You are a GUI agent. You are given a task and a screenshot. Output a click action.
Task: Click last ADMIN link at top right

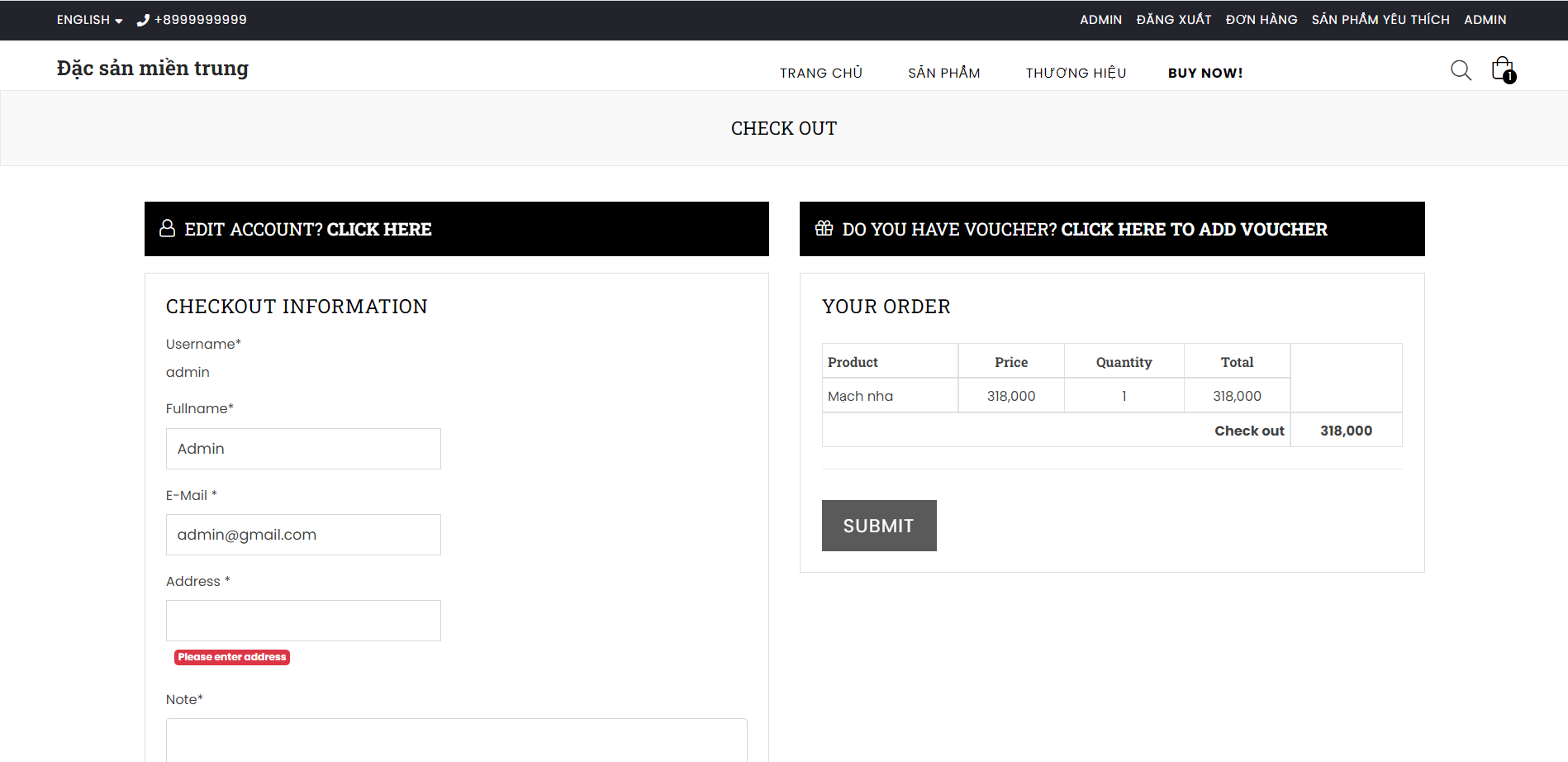coord(1485,20)
